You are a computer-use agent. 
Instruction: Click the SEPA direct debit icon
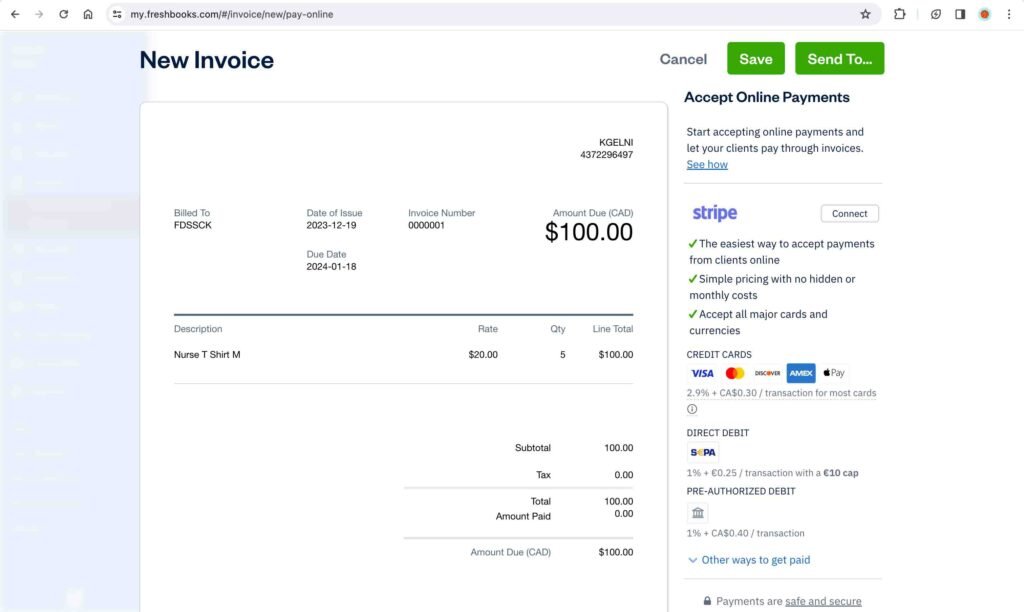(702, 452)
